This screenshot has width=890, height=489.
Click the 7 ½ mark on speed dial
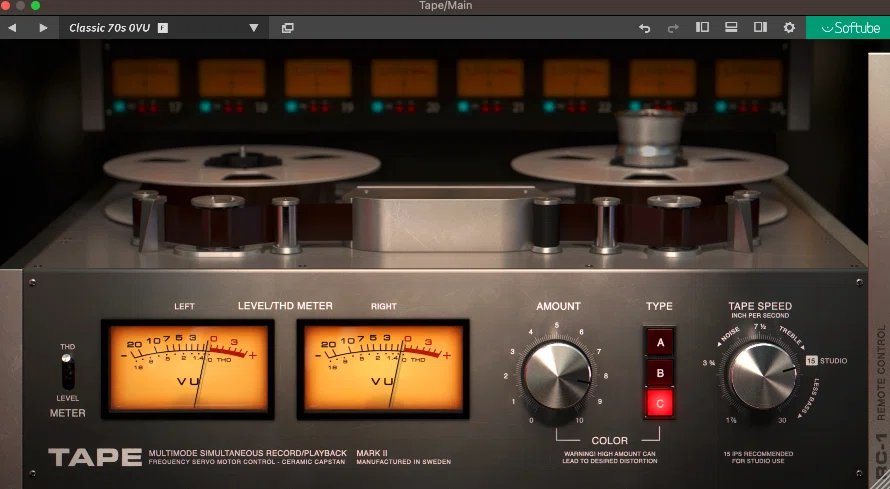(759, 327)
